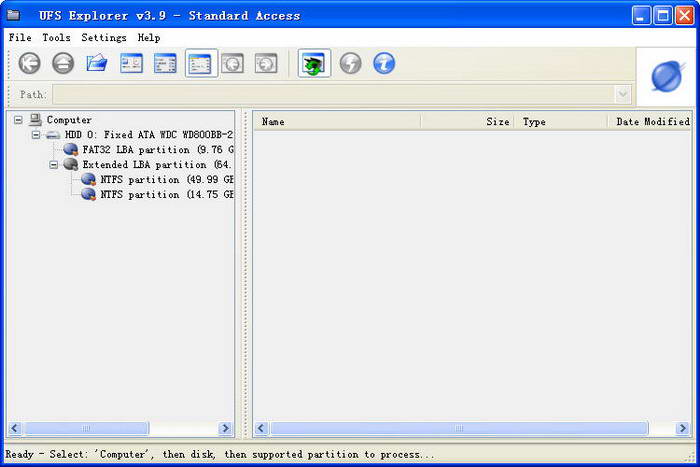Click the 14.75 GB NTFS partition icon
This screenshot has width=700, height=467.
(89, 194)
